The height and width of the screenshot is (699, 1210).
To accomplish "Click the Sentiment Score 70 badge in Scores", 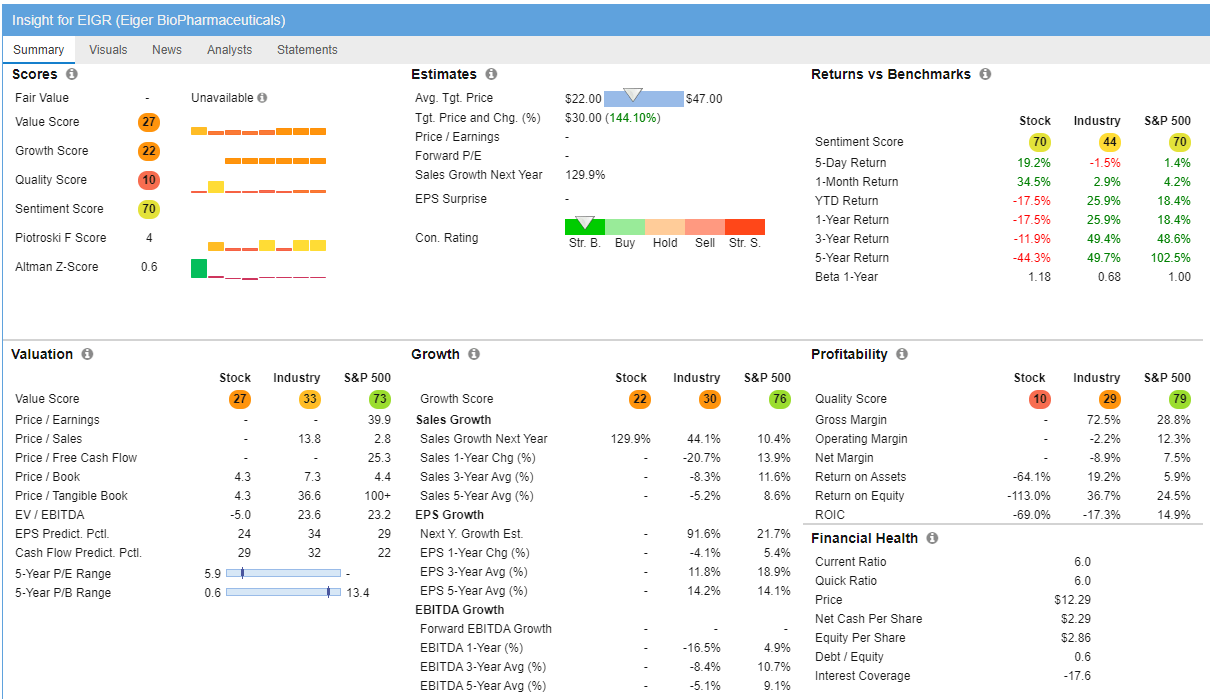I will (149, 209).
